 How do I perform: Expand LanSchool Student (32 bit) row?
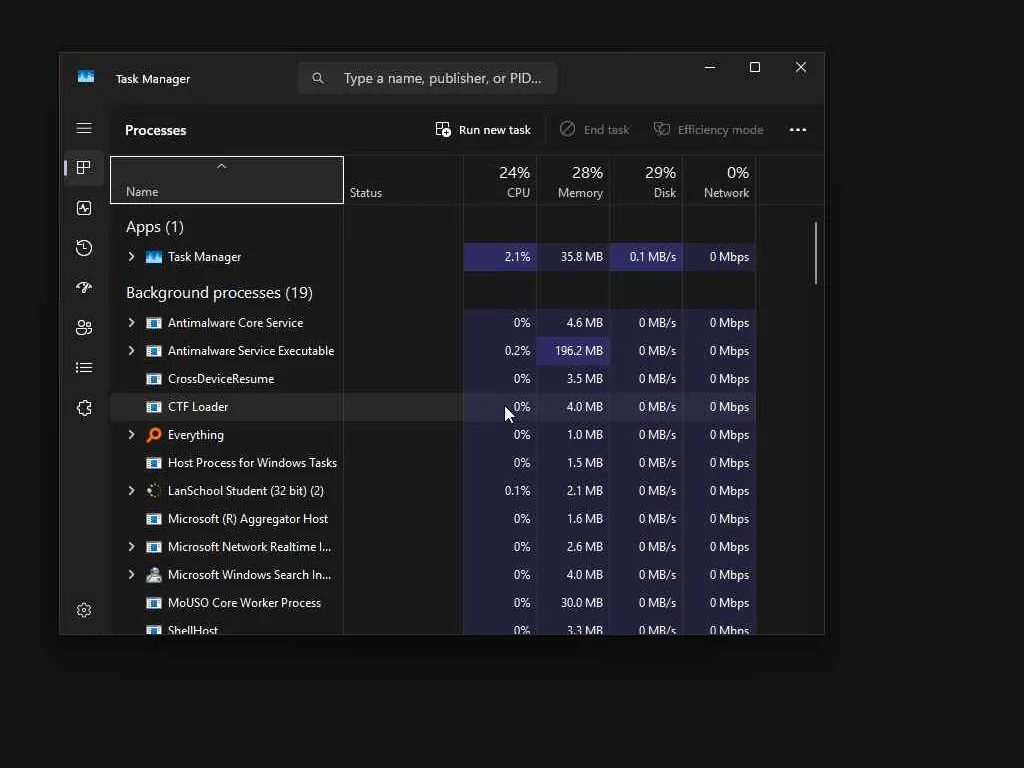point(131,490)
